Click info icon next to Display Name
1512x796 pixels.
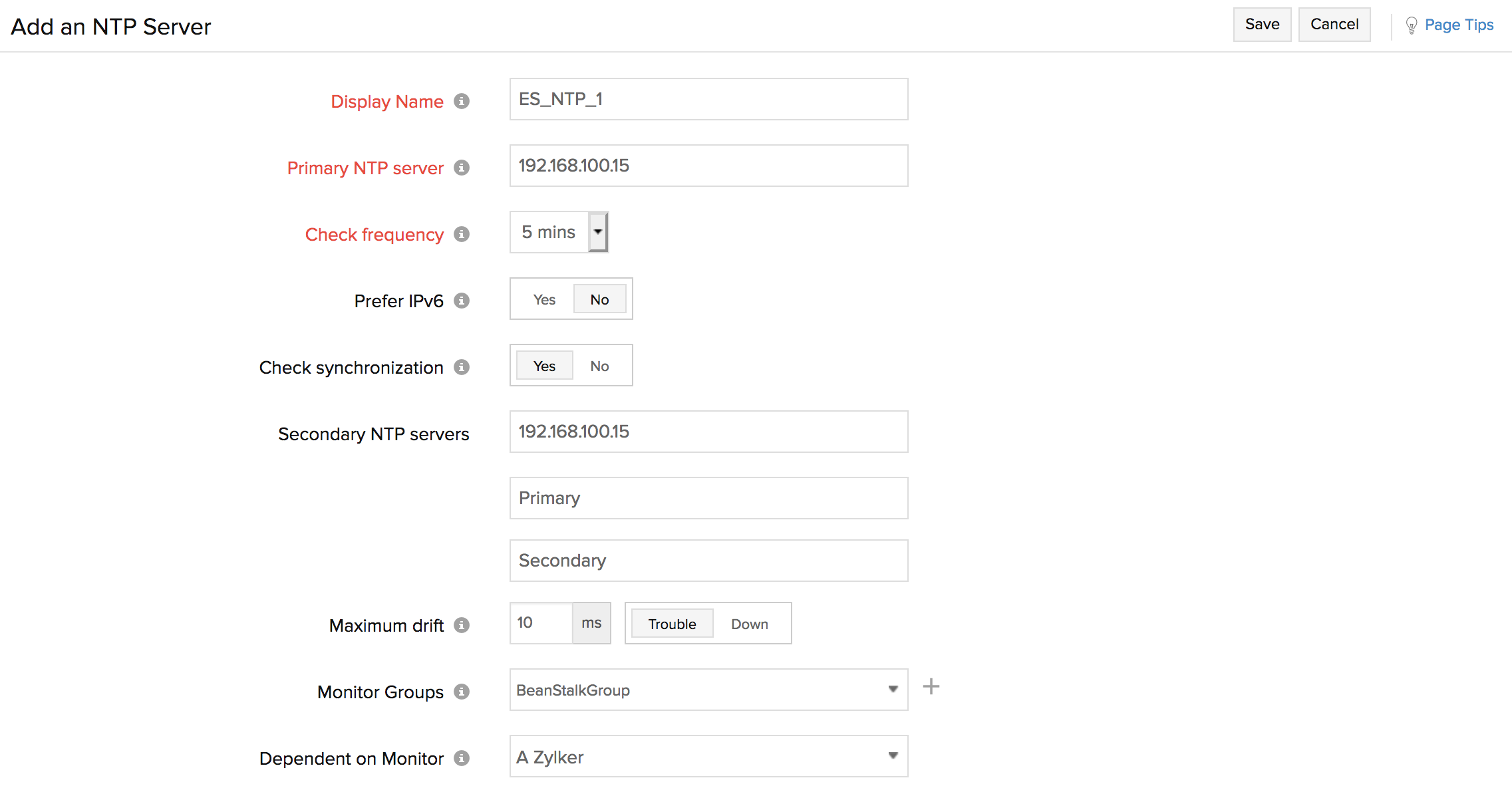461,101
